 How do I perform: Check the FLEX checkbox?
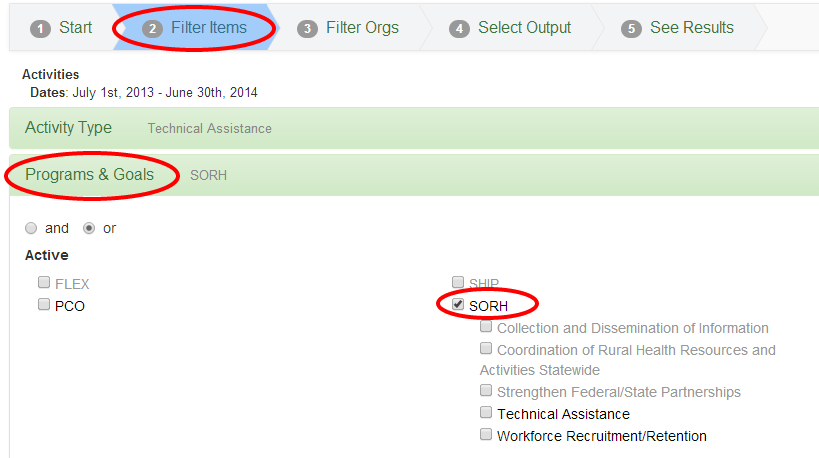(44, 283)
